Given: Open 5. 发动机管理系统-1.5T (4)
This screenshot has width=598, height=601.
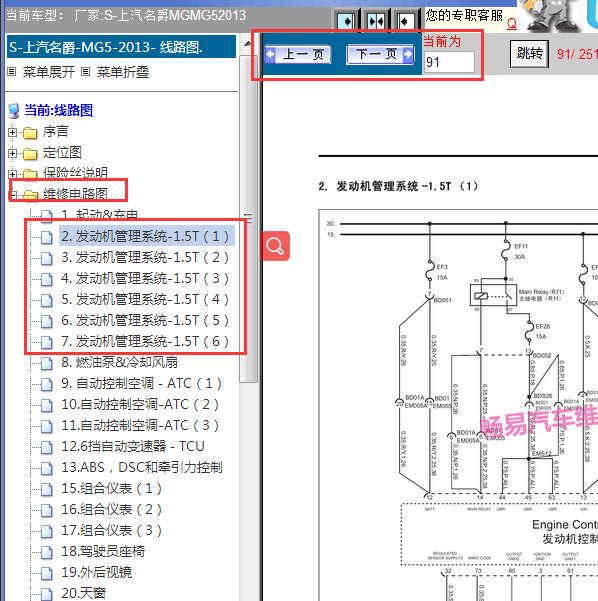Looking at the screenshot, I should [x=145, y=299].
